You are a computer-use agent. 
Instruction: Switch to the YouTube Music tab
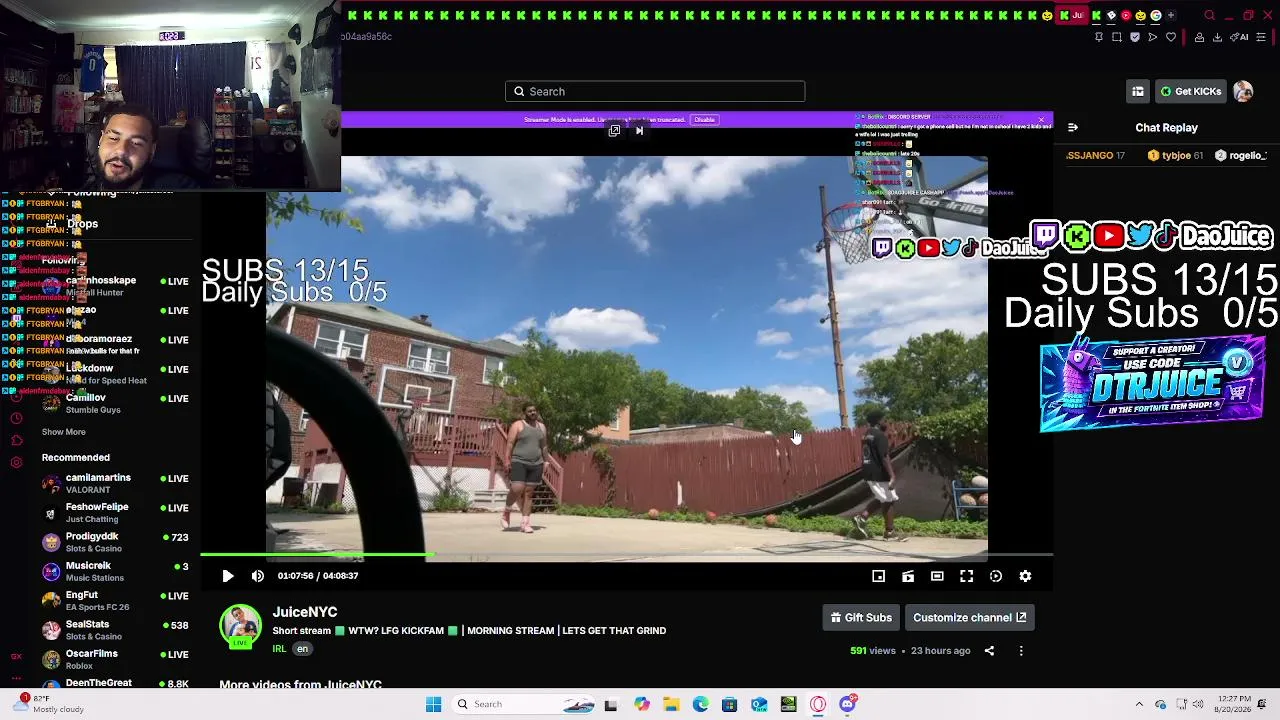1126,16
